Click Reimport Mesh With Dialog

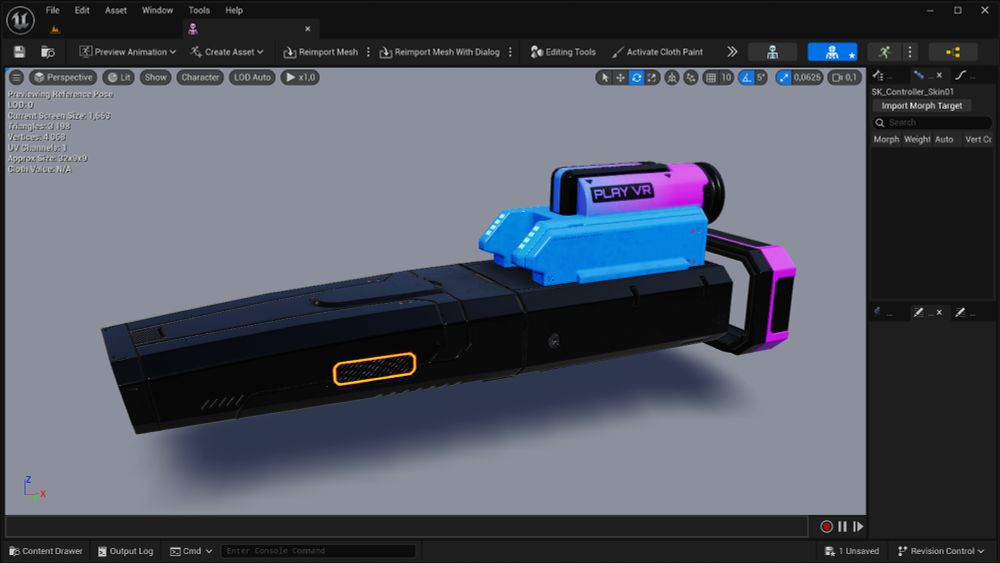[x=439, y=52]
